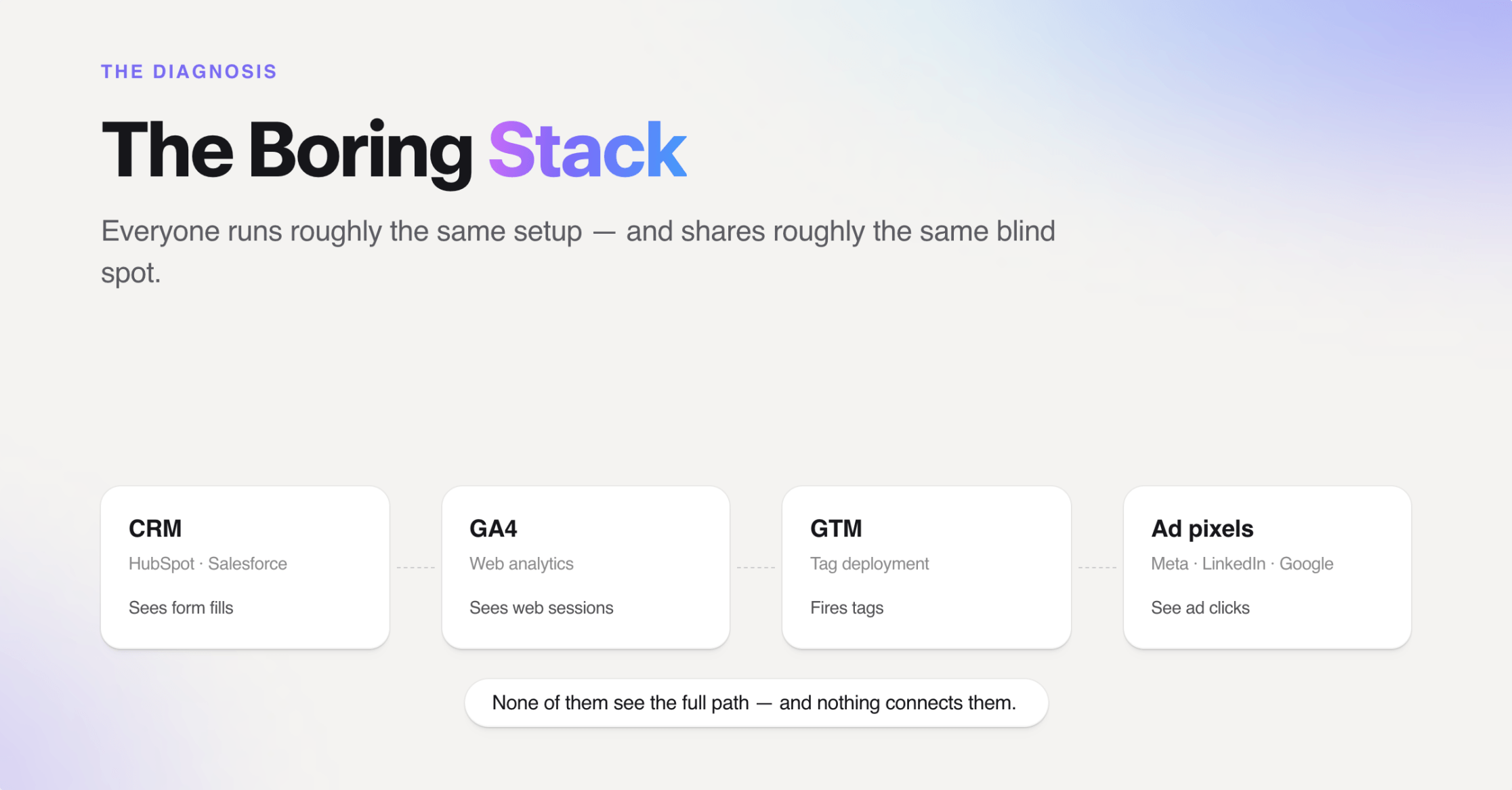Click dashed connector between GA4 and GTM

(756, 567)
